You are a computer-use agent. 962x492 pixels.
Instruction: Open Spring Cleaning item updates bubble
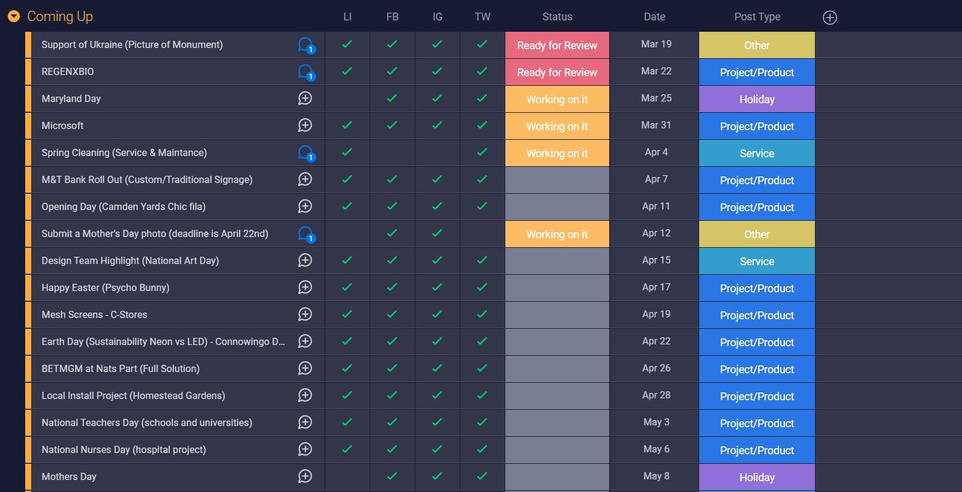click(306, 153)
